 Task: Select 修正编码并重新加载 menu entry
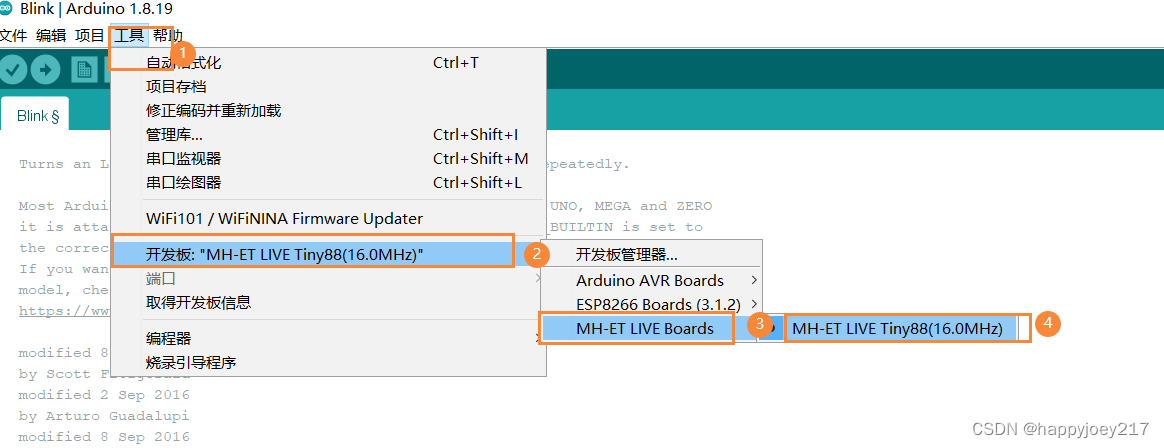click(x=327, y=111)
